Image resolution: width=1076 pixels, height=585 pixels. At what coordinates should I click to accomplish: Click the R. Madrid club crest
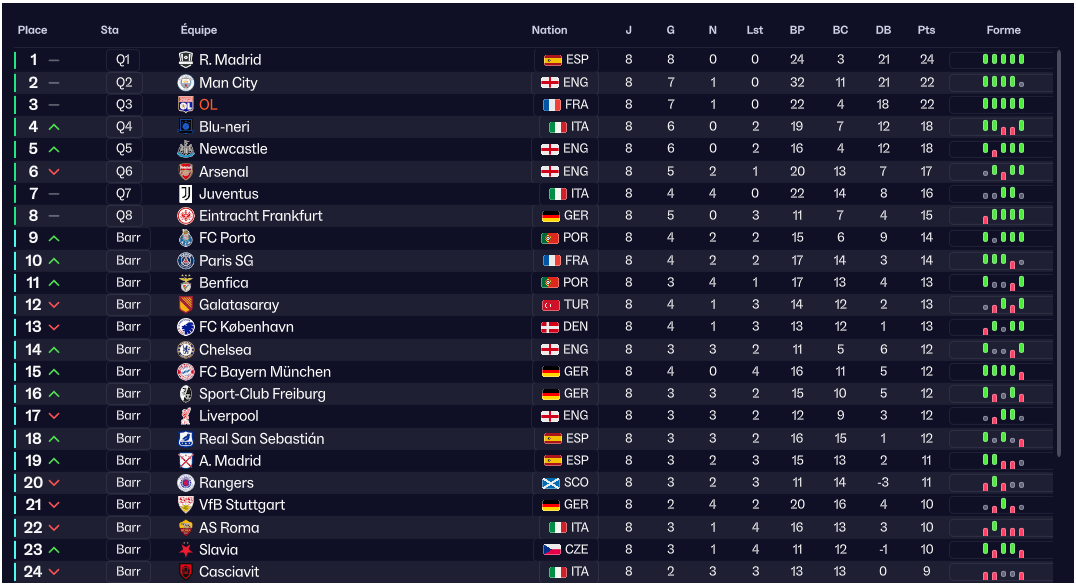pos(185,60)
